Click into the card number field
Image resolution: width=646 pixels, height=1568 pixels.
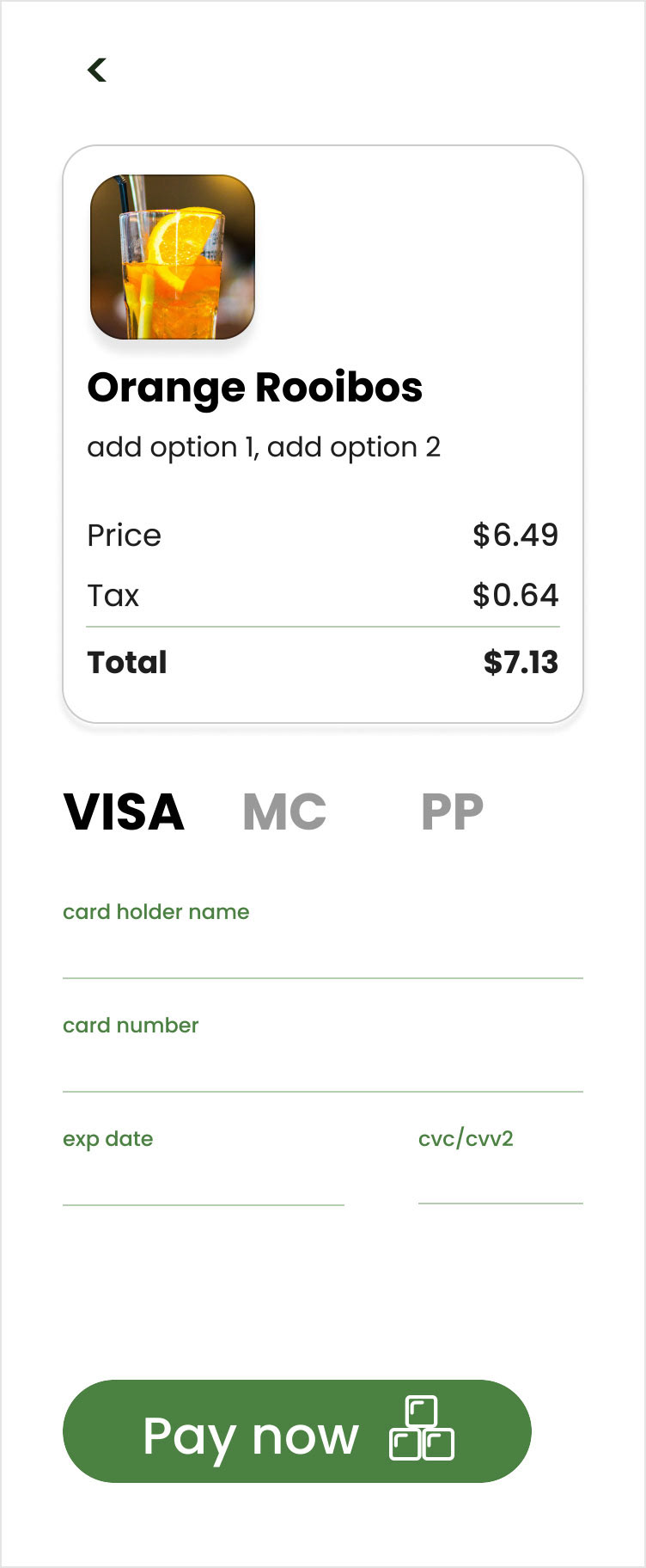click(322, 1068)
